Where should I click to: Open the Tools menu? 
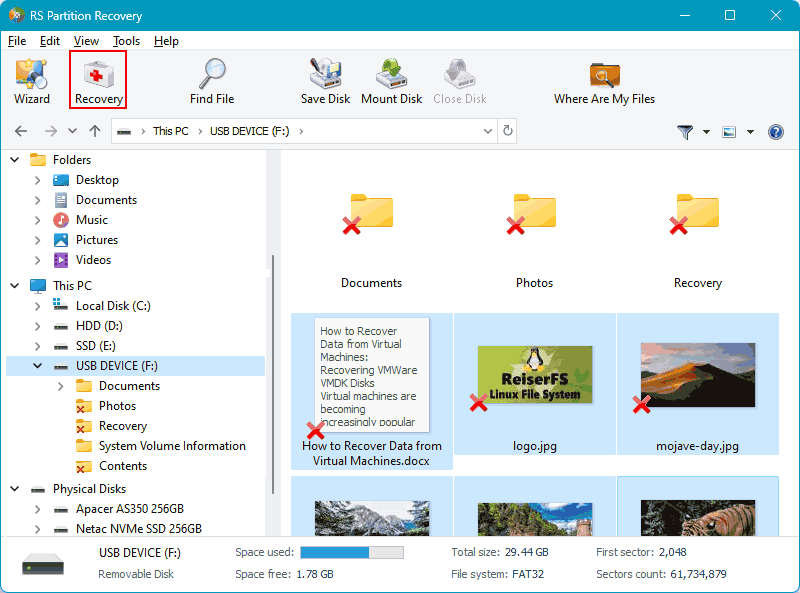126,41
